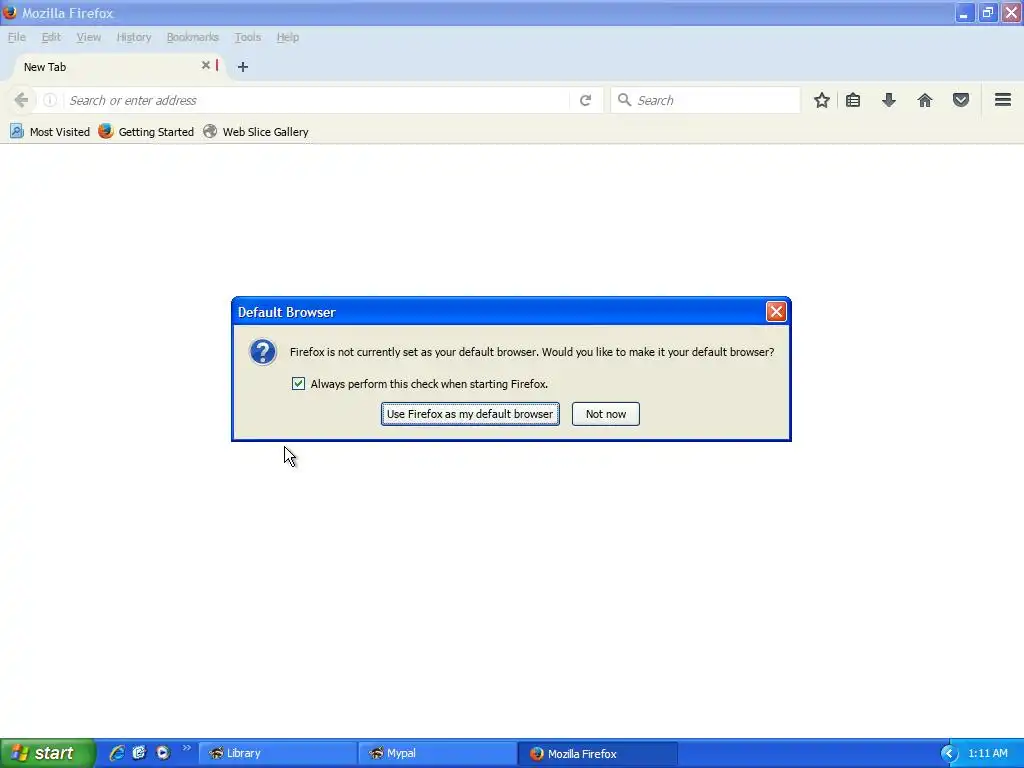1024x768 pixels.
Task: Open the Pocket list icon
Action: tap(961, 100)
